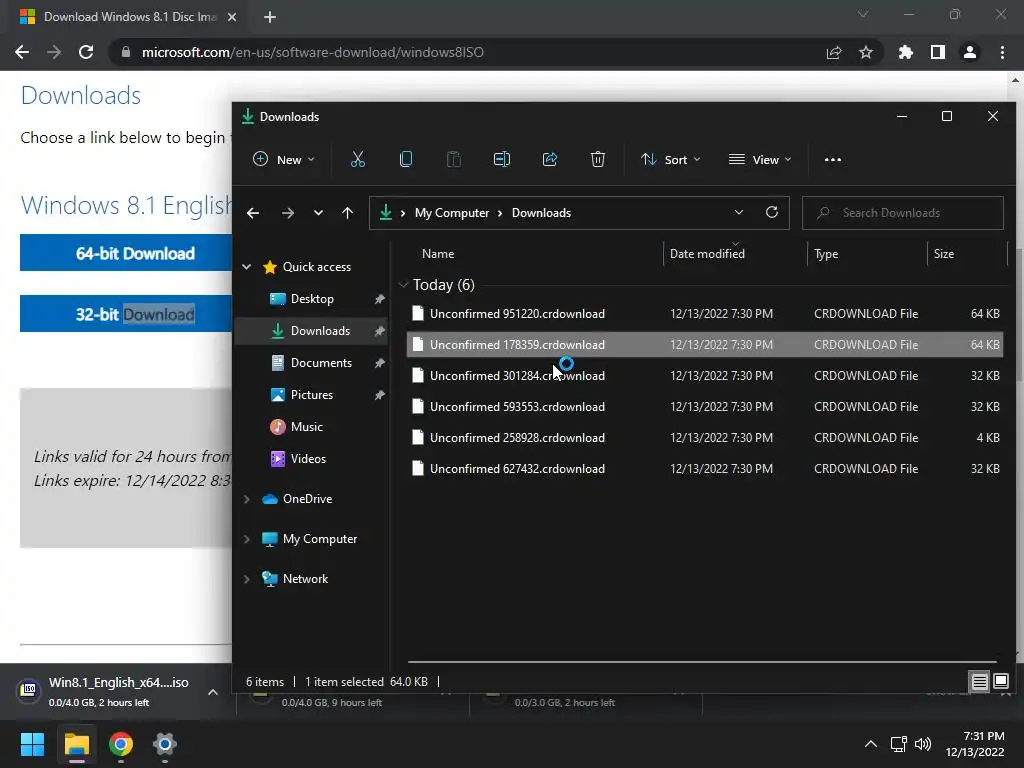
Task: Open the New item dropdown
Action: pyautogui.click(x=283, y=159)
